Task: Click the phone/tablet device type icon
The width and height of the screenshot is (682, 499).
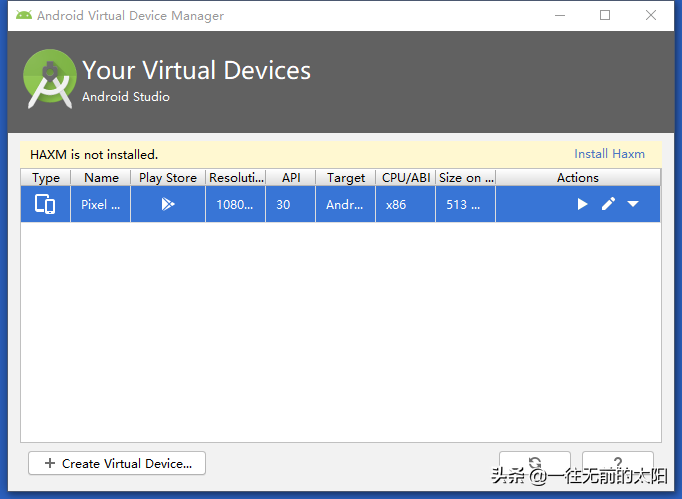Action: tap(45, 204)
